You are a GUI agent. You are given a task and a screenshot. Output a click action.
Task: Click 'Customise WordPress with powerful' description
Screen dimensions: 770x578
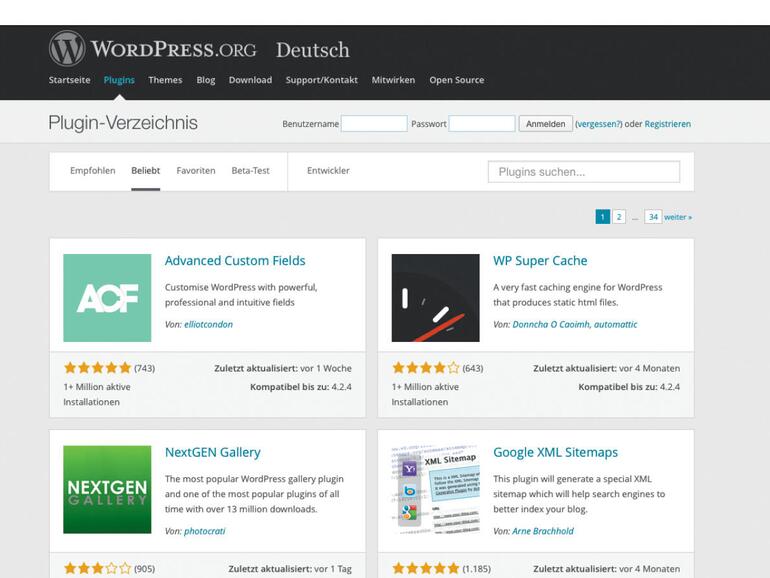pyautogui.click(x=241, y=295)
